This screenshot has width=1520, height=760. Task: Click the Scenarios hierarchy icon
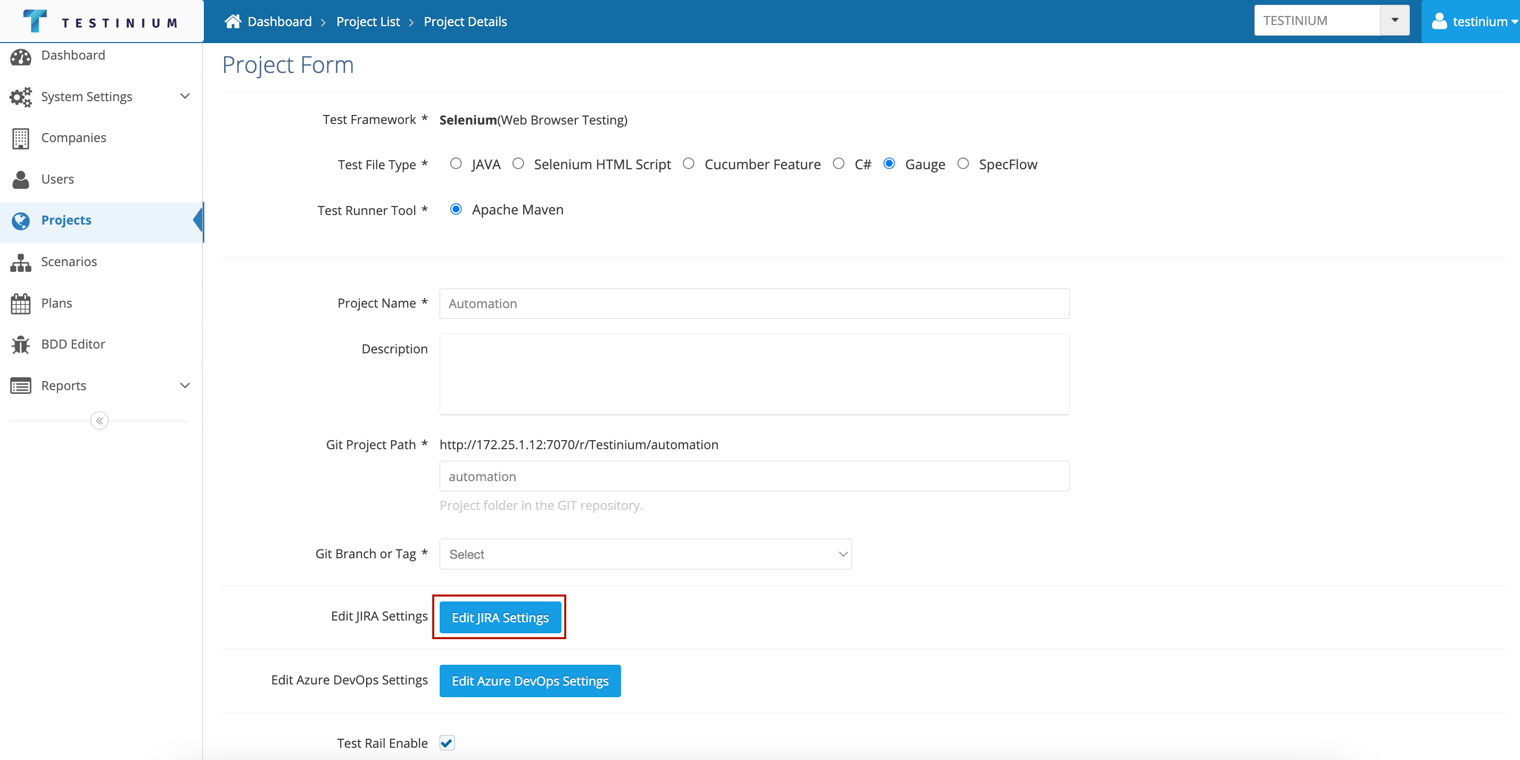click(x=20, y=262)
